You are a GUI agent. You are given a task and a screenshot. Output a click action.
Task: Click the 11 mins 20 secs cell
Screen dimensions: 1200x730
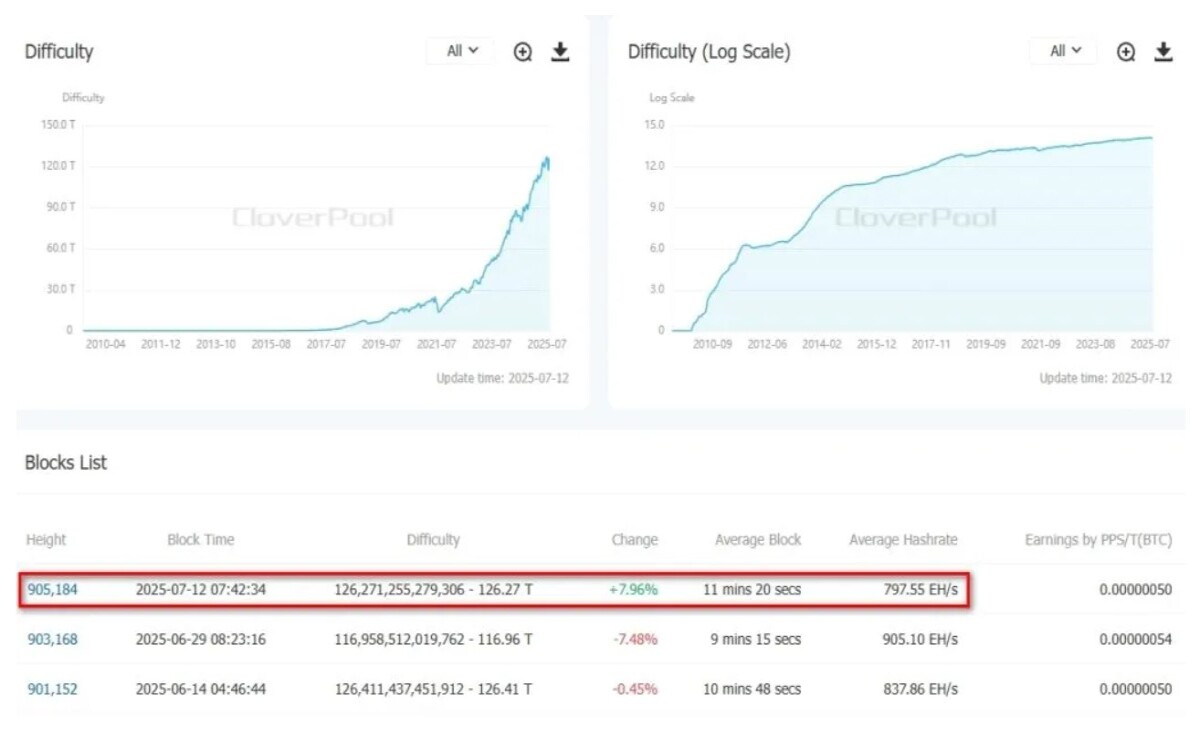[751, 590]
